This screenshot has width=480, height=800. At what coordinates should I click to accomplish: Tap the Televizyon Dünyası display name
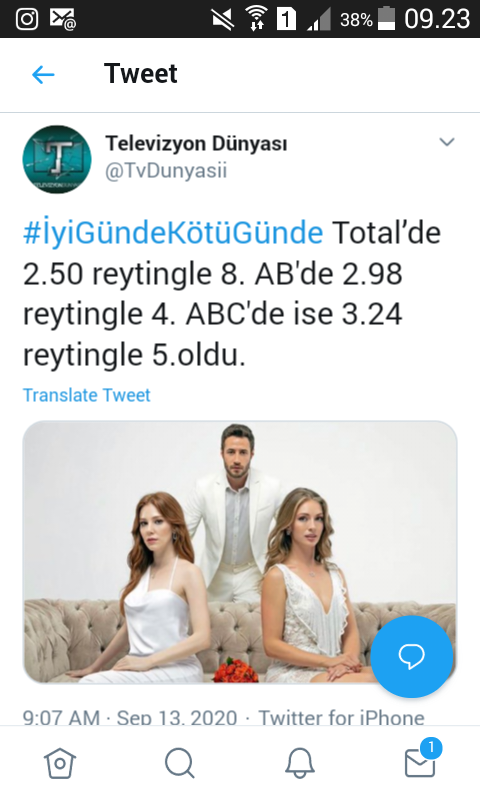[x=196, y=143]
